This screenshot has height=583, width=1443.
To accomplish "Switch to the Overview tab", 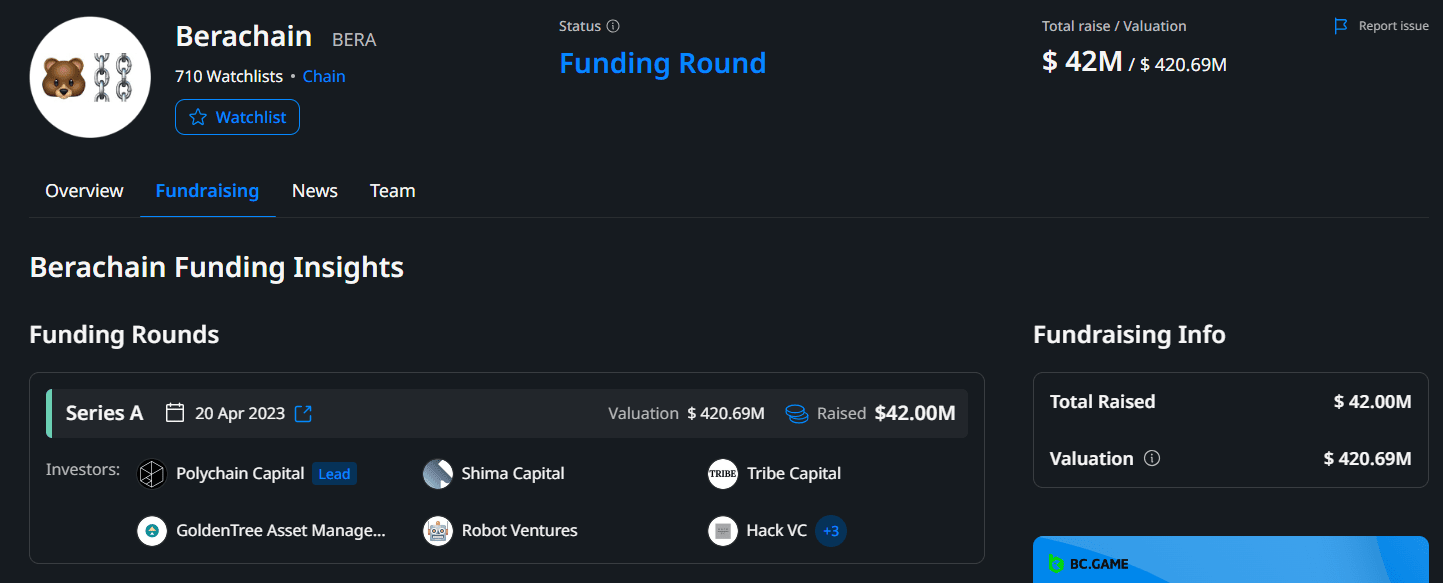I will coord(84,190).
